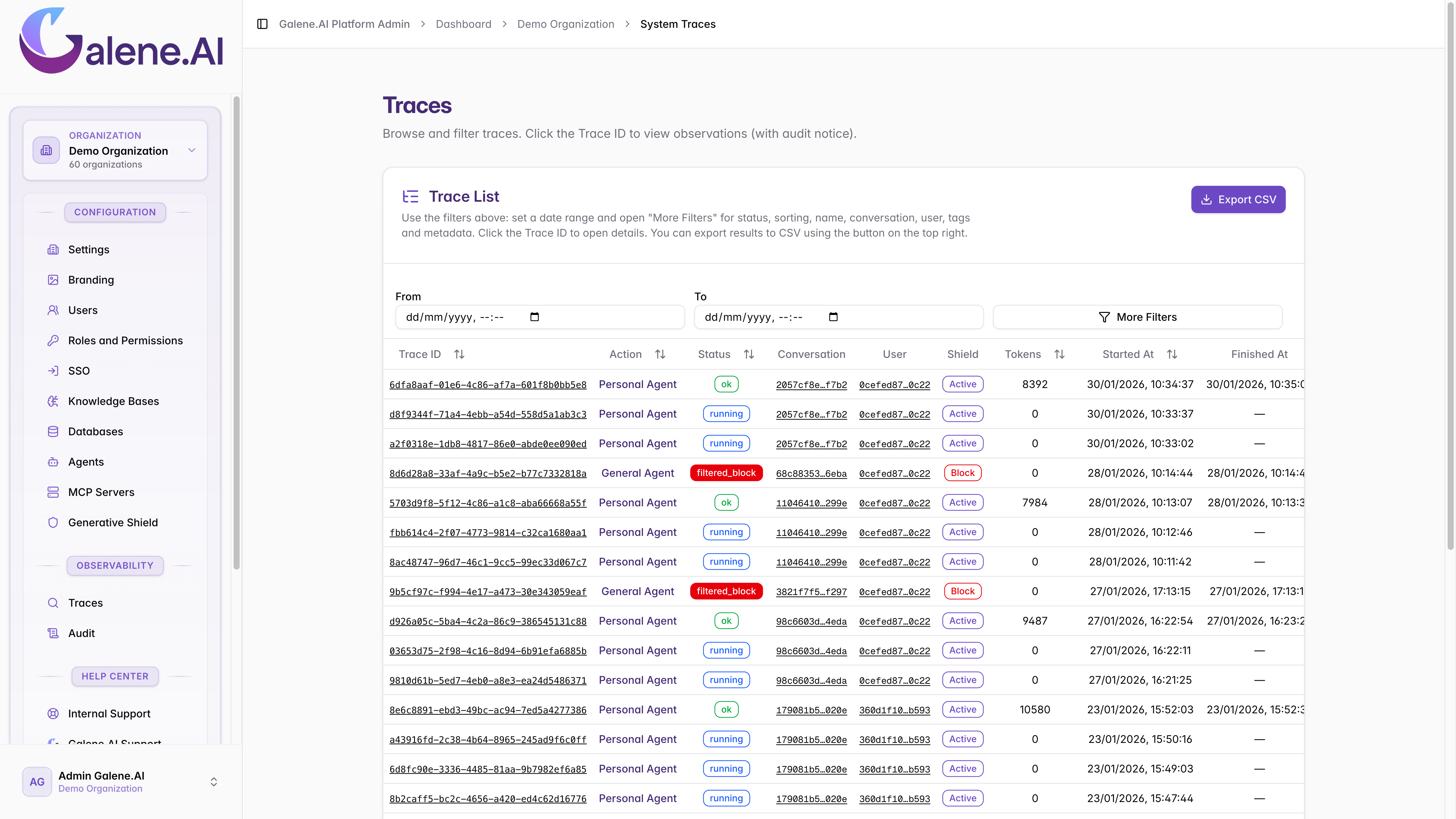
Task: Click the Knowledge Bases brain icon
Action: click(x=53, y=401)
